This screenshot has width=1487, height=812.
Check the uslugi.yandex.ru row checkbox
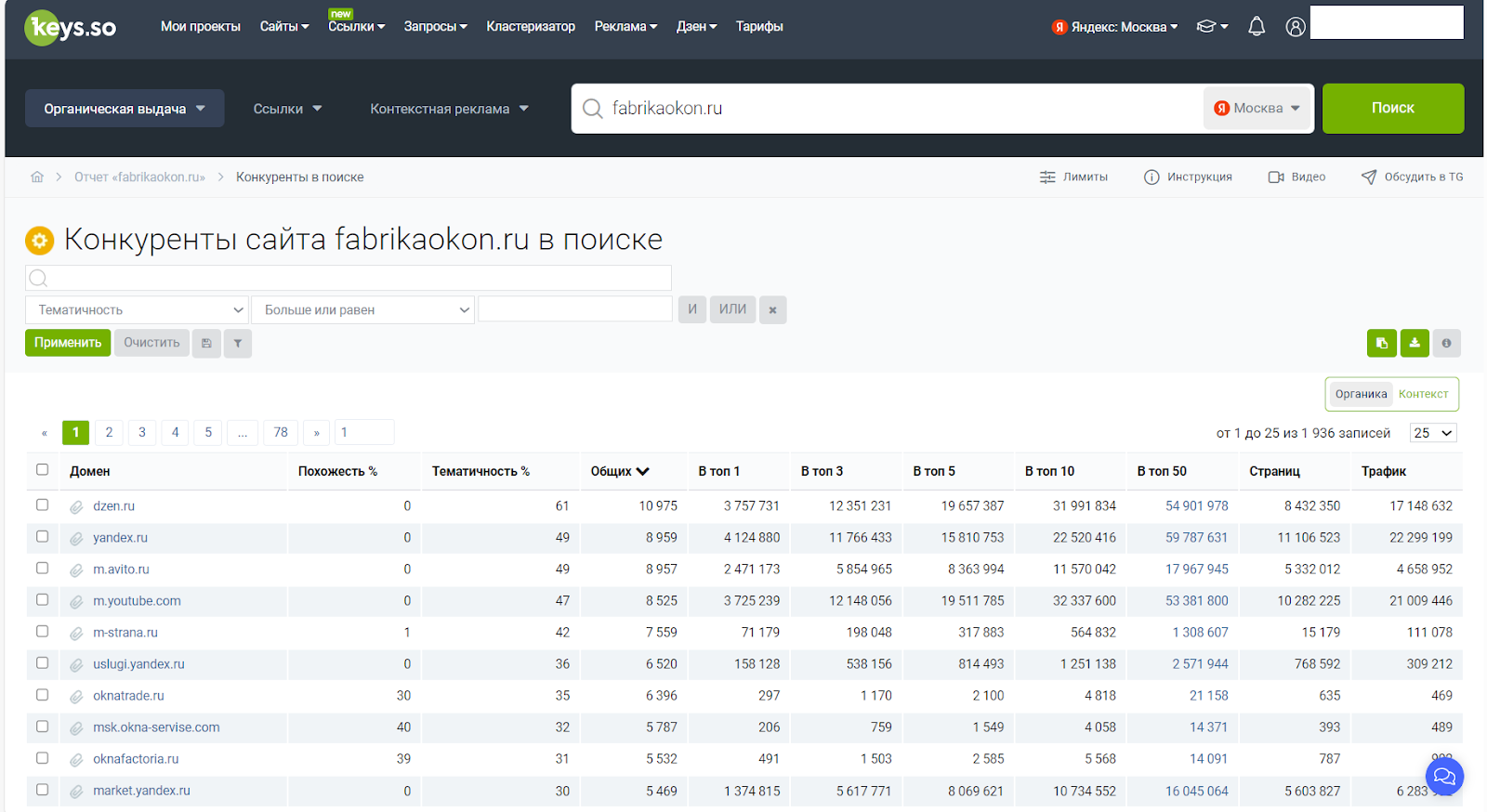pyautogui.click(x=42, y=662)
